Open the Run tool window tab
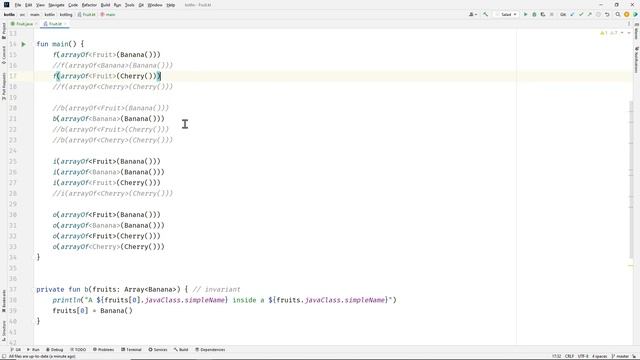This screenshot has width=640, height=360. (33, 350)
